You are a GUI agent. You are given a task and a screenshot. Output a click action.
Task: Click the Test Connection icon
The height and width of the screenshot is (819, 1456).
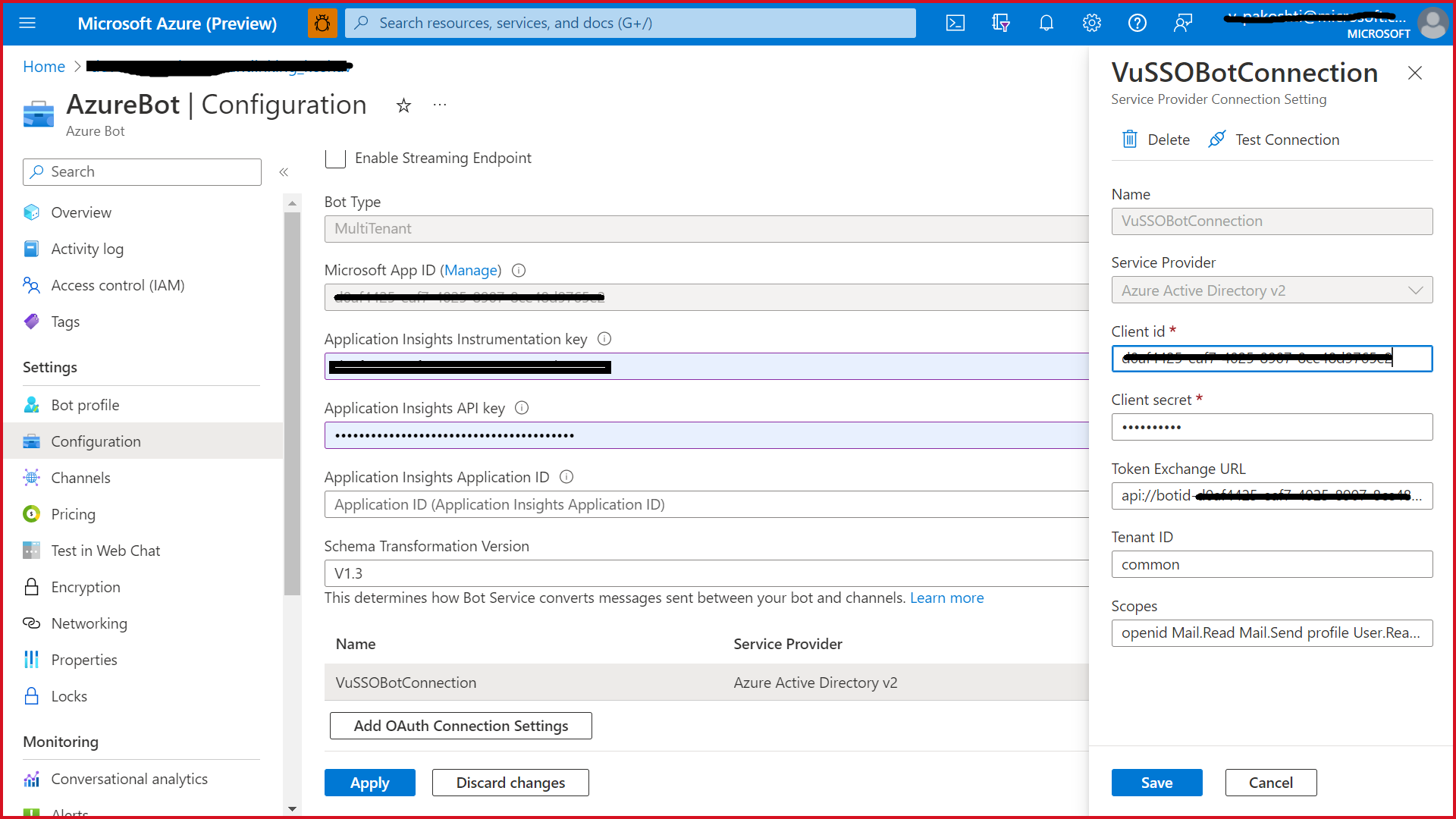tap(1216, 139)
